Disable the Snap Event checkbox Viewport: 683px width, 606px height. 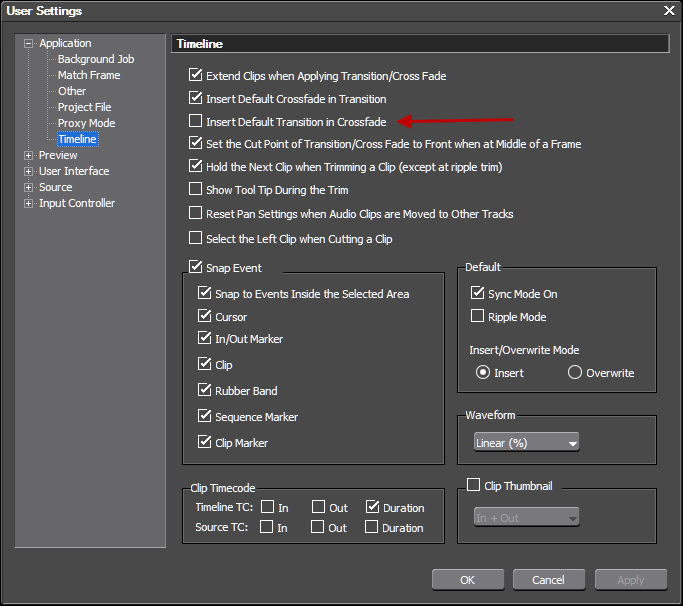coord(196,268)
